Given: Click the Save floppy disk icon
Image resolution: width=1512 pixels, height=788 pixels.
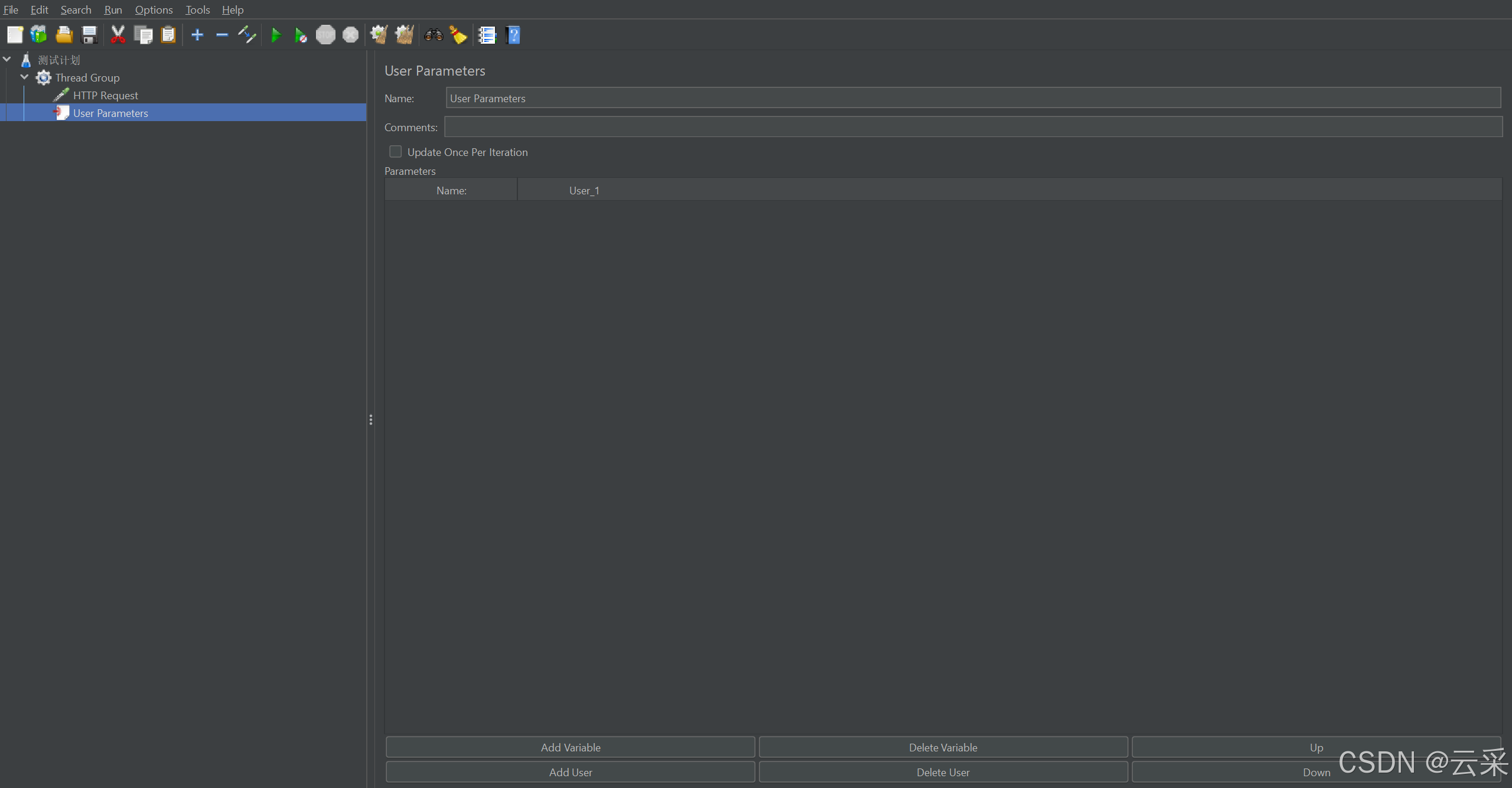Looking at the screenshot, I should tap(89, 35).
